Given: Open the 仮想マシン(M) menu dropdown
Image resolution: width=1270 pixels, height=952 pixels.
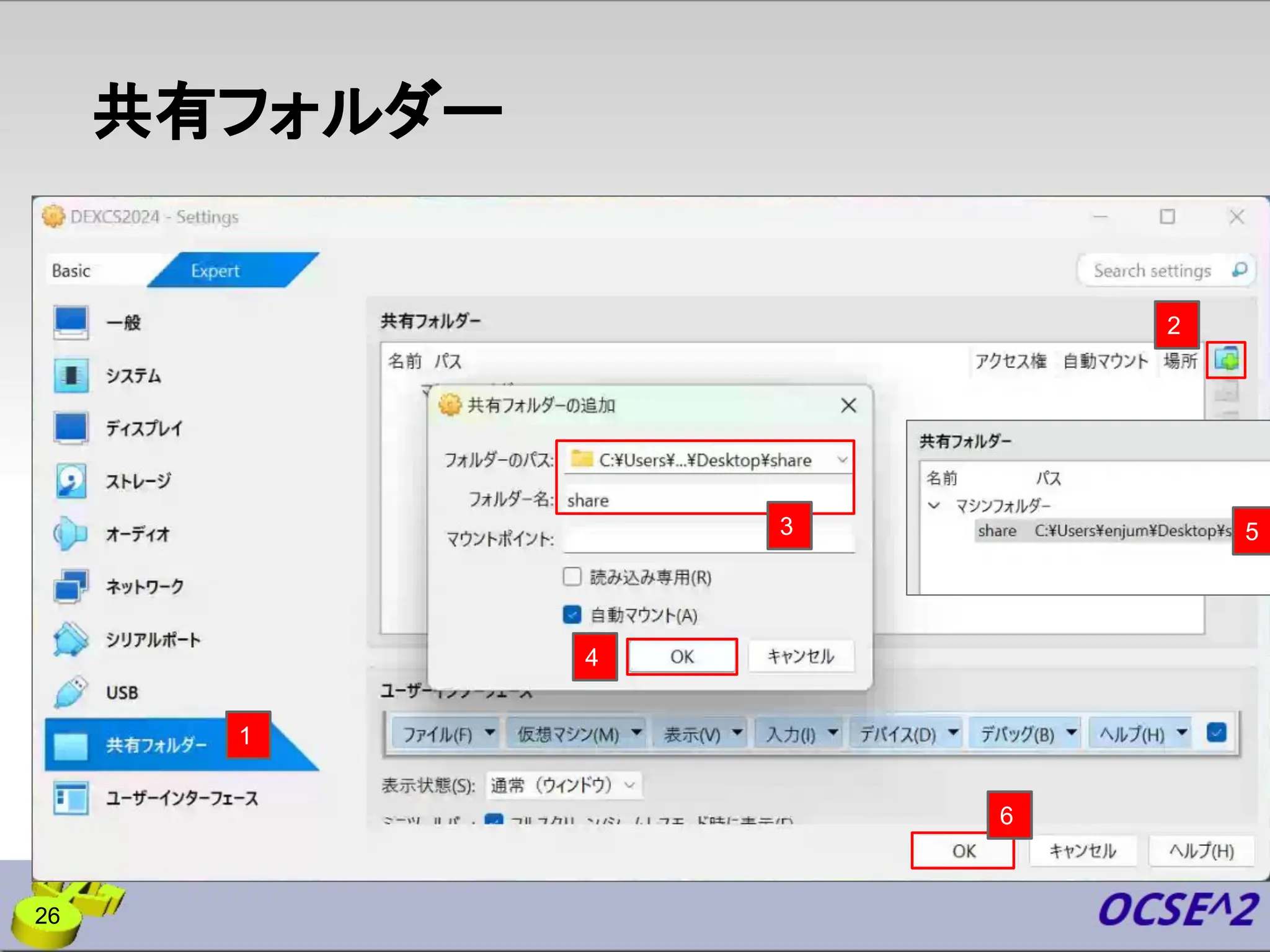Looking at the screenshot, I should [x=575, y=734].
